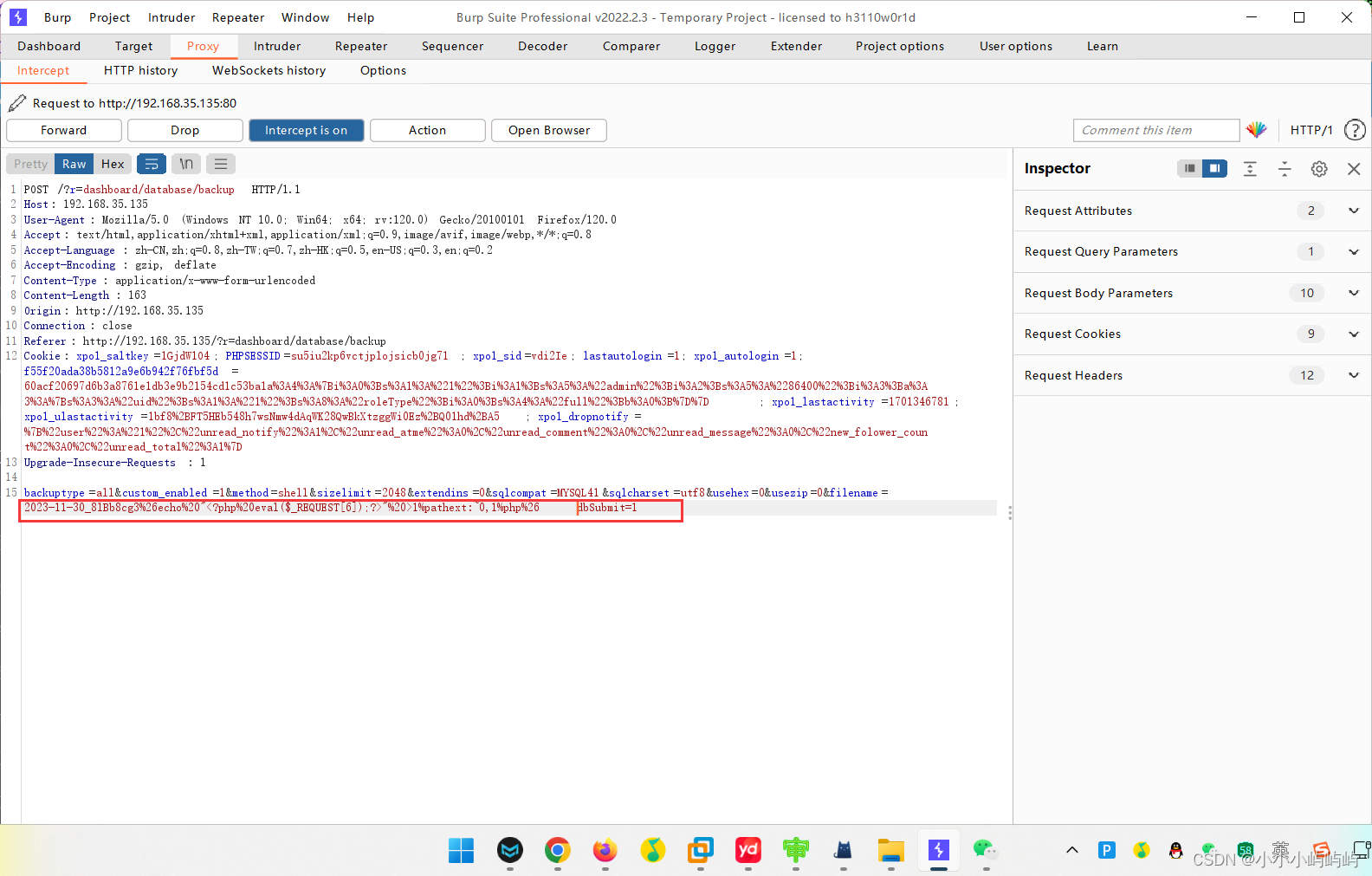The image size is (1372, 876).
Task: Open the User options tab
Action: click(1016, 46)
